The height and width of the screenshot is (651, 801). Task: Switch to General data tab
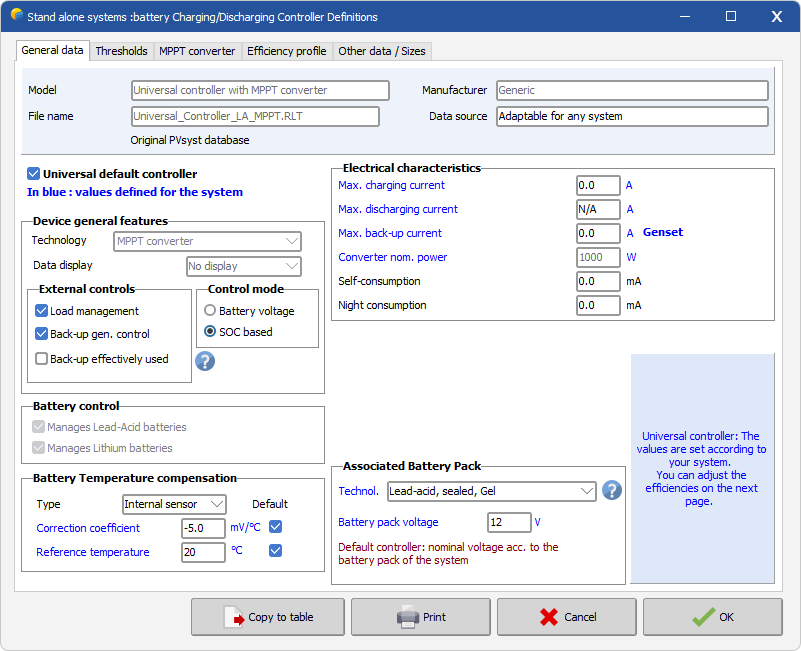coord(53,50)
